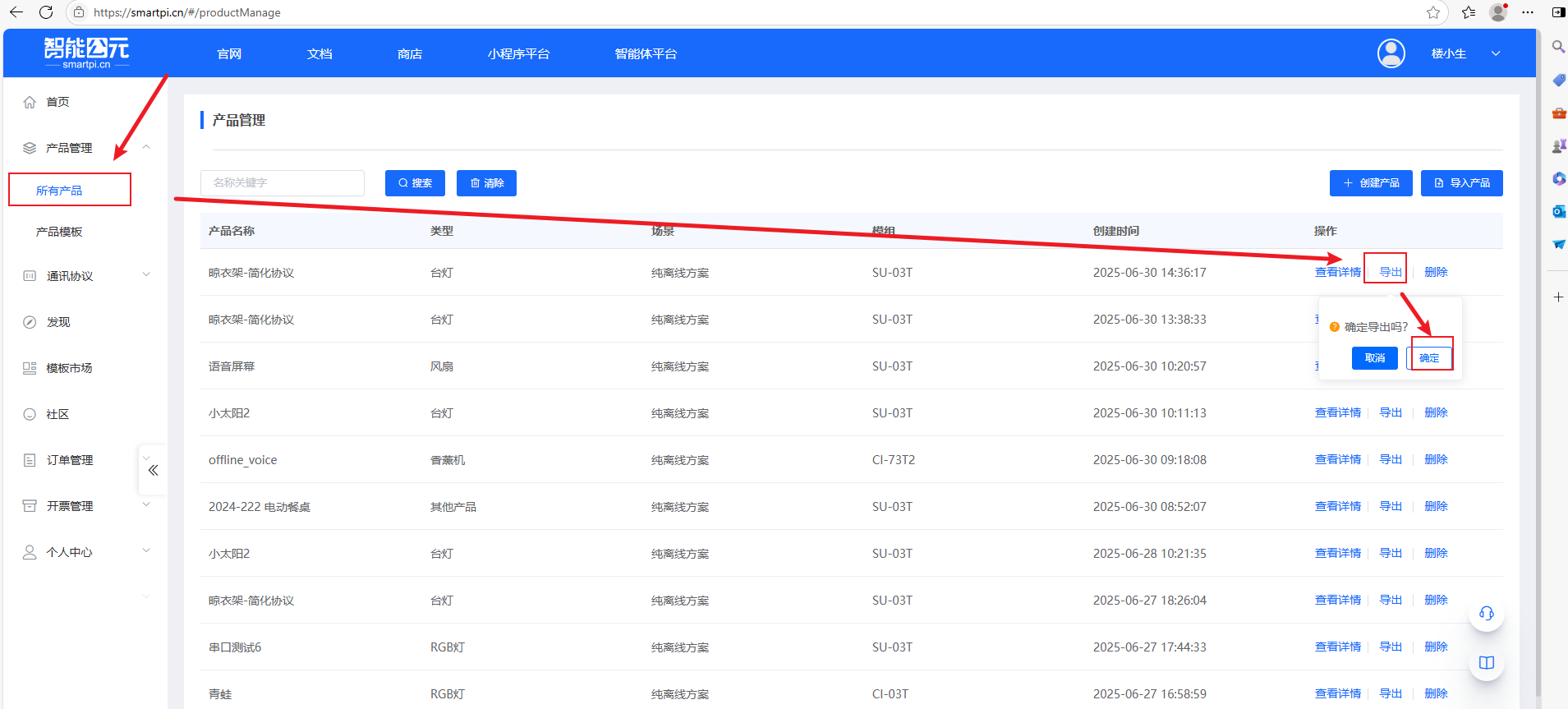Focus the 名称关键字 search input field
This screenshot has width=1568, height=709.
283,183
